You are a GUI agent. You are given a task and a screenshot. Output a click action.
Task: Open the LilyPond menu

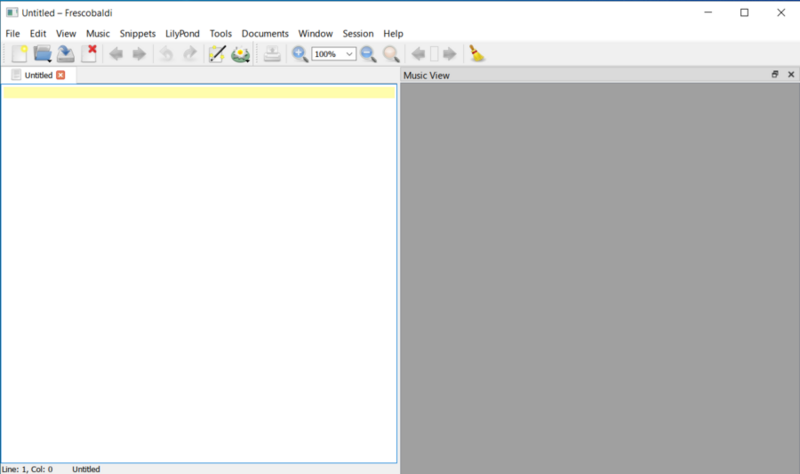pos(182,33)
